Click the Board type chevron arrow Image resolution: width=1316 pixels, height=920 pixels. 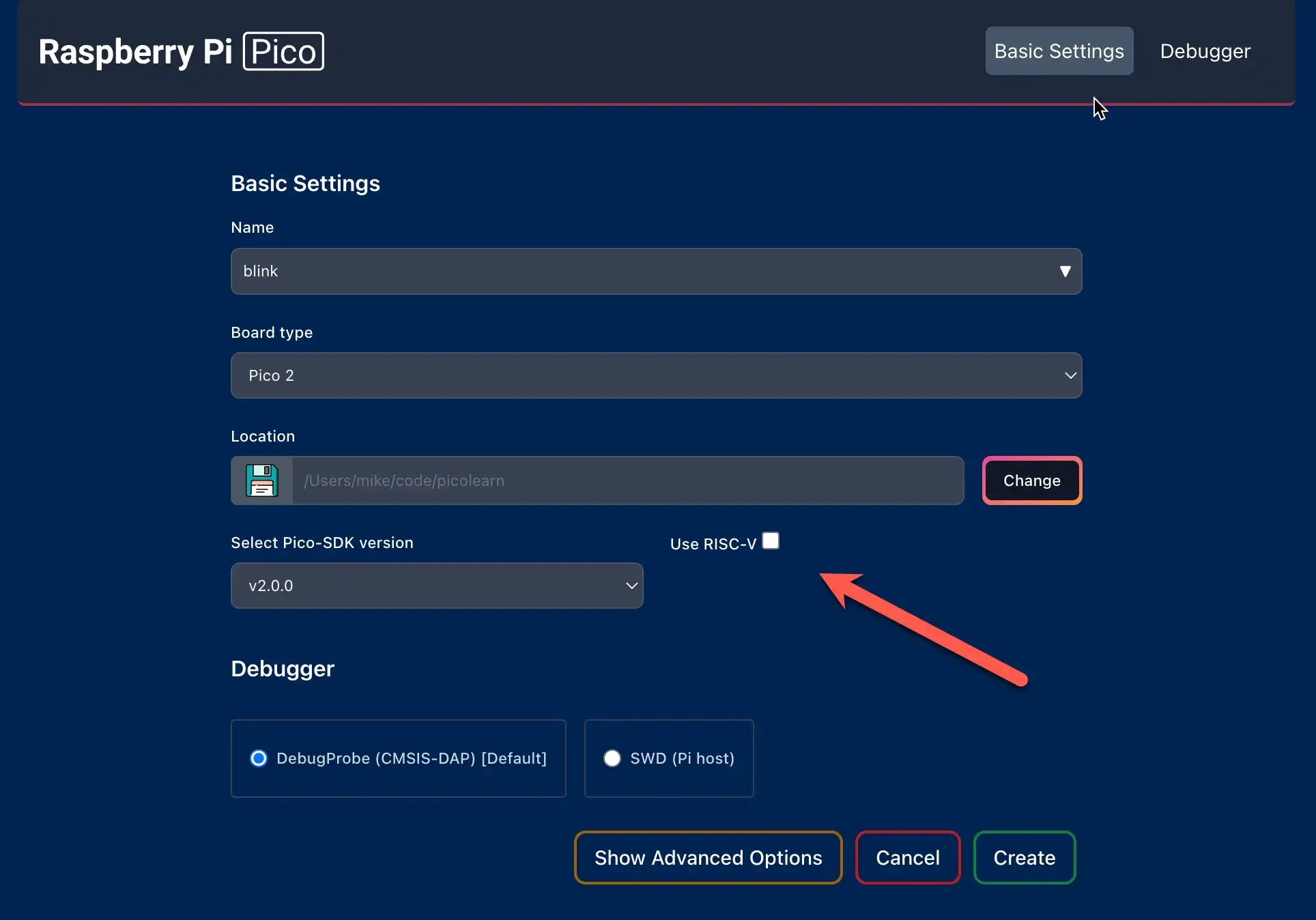click(1070, 375)
